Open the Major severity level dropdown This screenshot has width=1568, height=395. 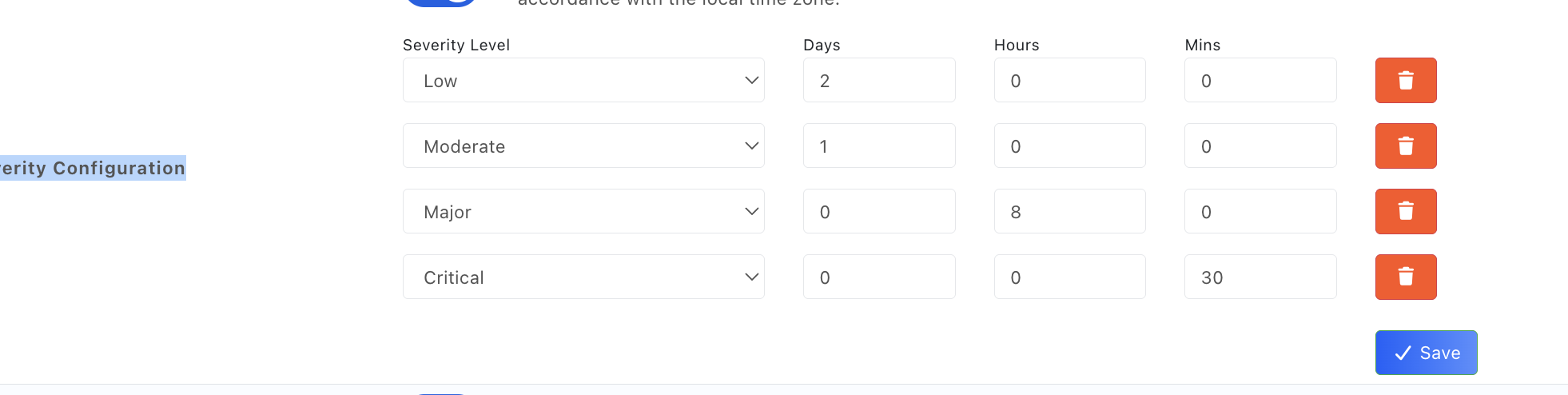click(583, 211)
